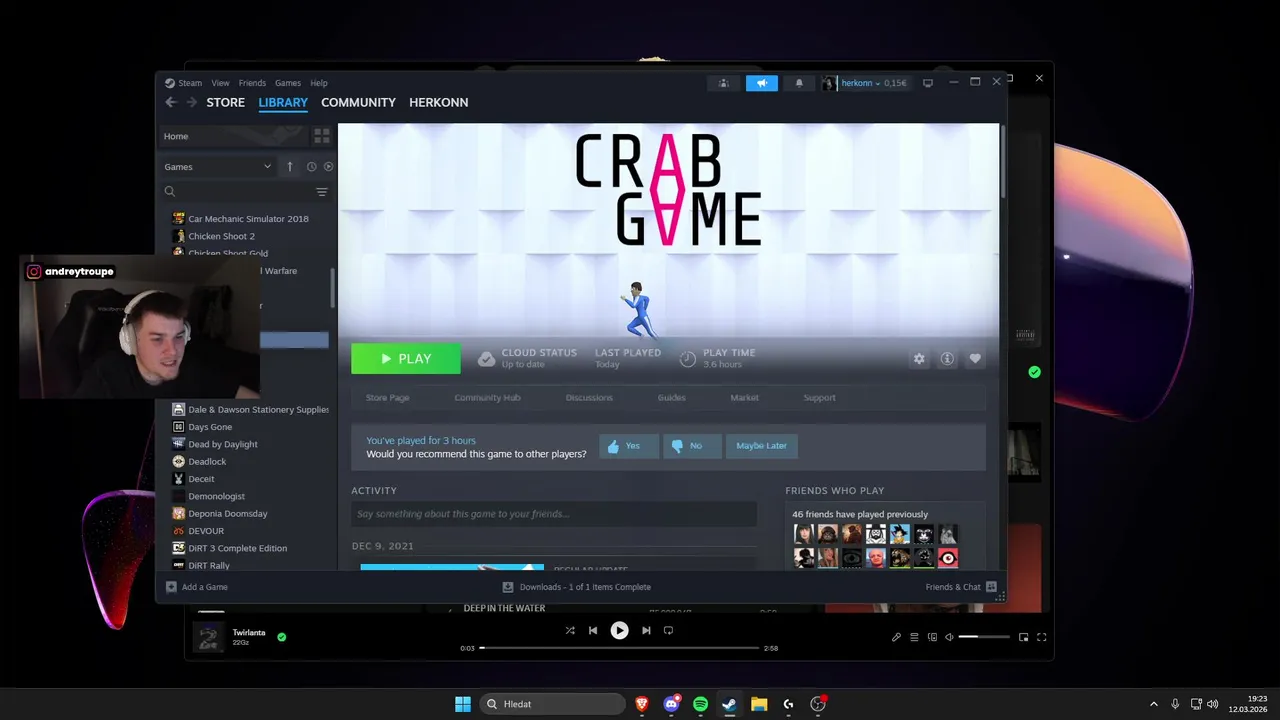Screen dimensions: 1280x720
Task: Open Spotify miniplayer icon
Action: click(1023, 637)
